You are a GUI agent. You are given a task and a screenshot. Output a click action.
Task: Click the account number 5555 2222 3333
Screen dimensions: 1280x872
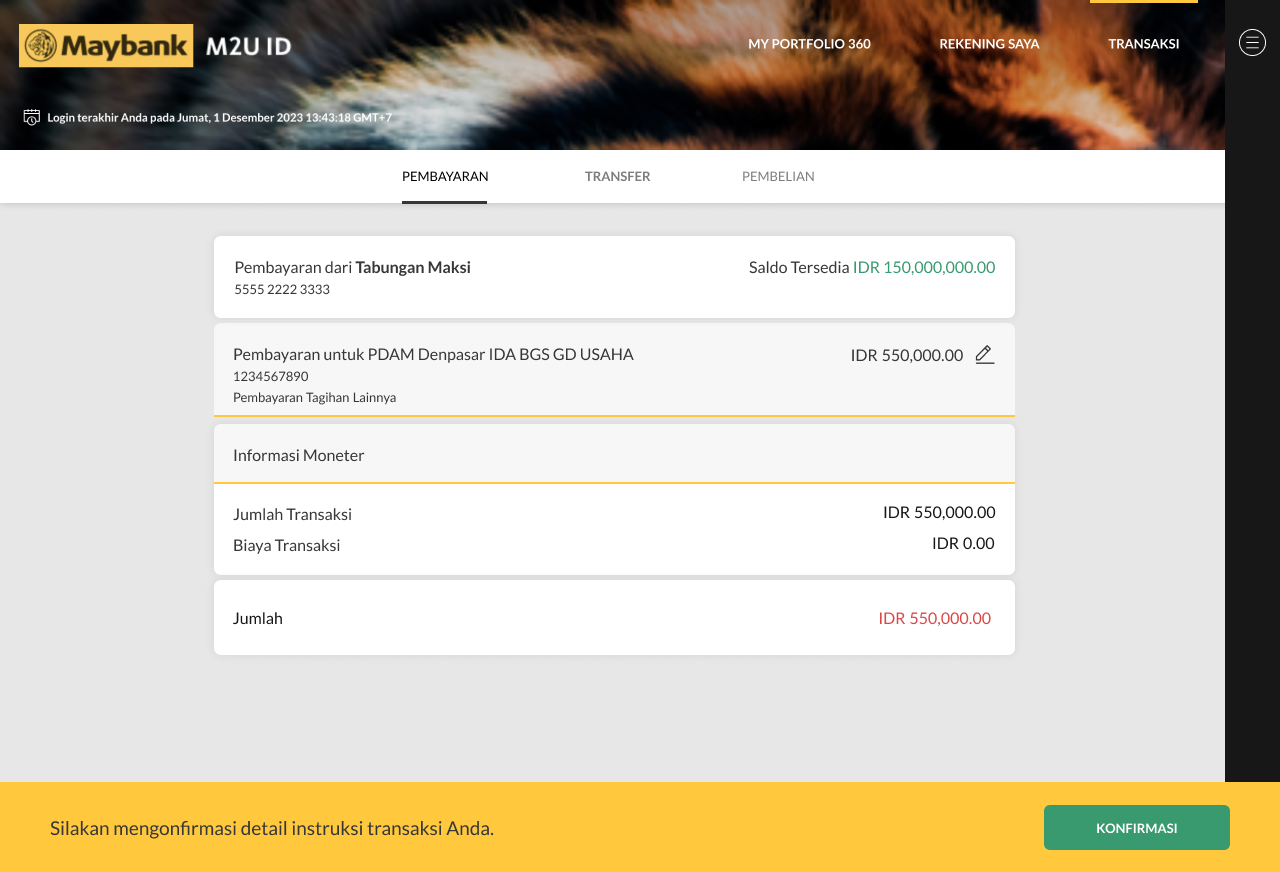282,289
